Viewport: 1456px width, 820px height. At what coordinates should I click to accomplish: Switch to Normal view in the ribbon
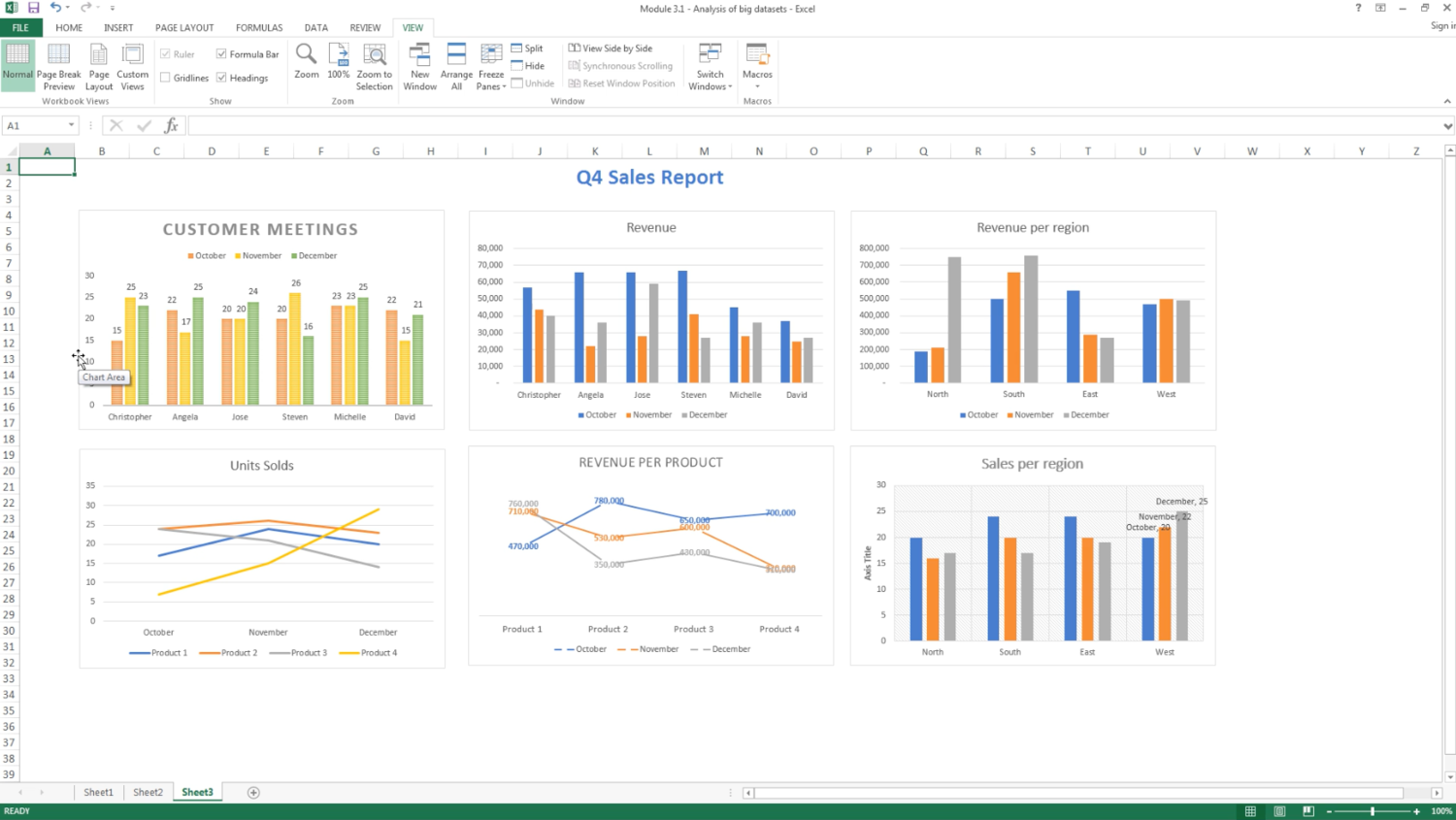(x=17, y=66)
